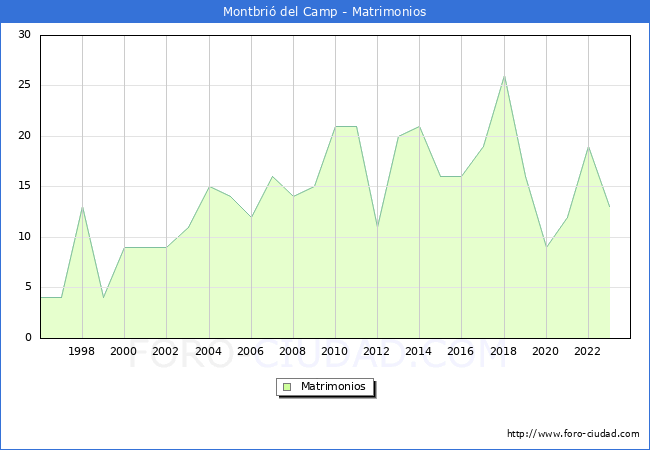Viewport: 650px width, 450px height.
Task: Click the 2012 dip data point at 11
Action: pyautogui.click(x=377, y=227)
